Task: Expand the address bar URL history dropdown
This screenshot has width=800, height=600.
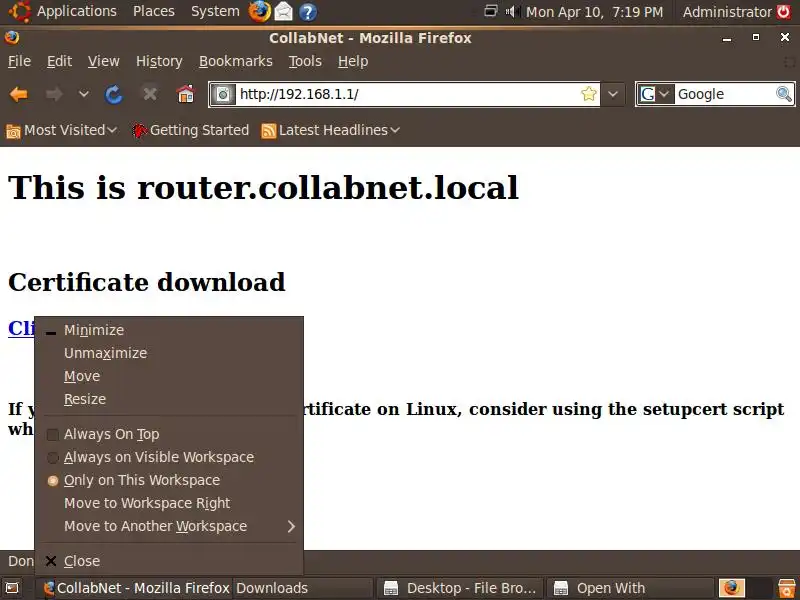Action: click(613, 94)
